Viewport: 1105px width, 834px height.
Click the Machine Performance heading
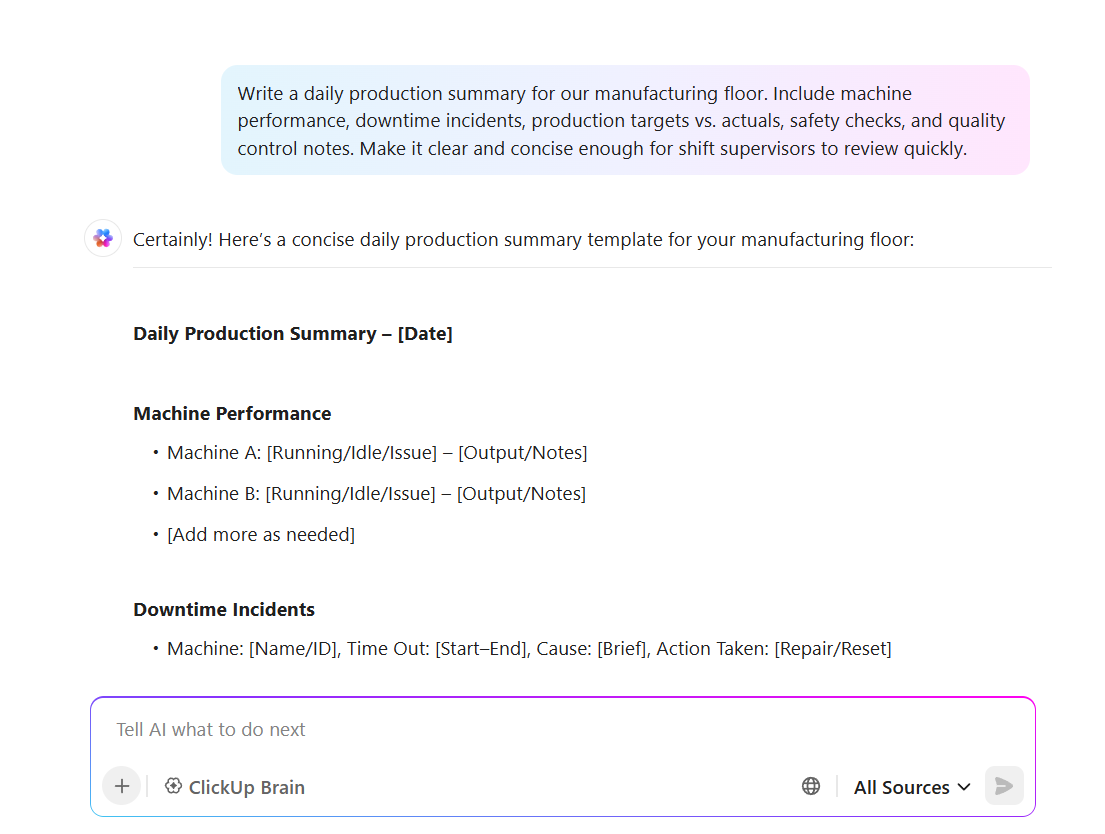(232, 413)
